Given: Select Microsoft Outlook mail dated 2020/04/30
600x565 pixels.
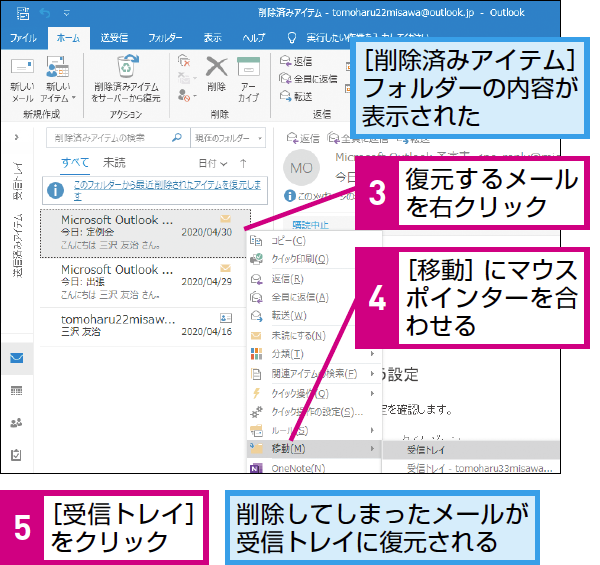Looking at the screenshot, I should point(145,233).
